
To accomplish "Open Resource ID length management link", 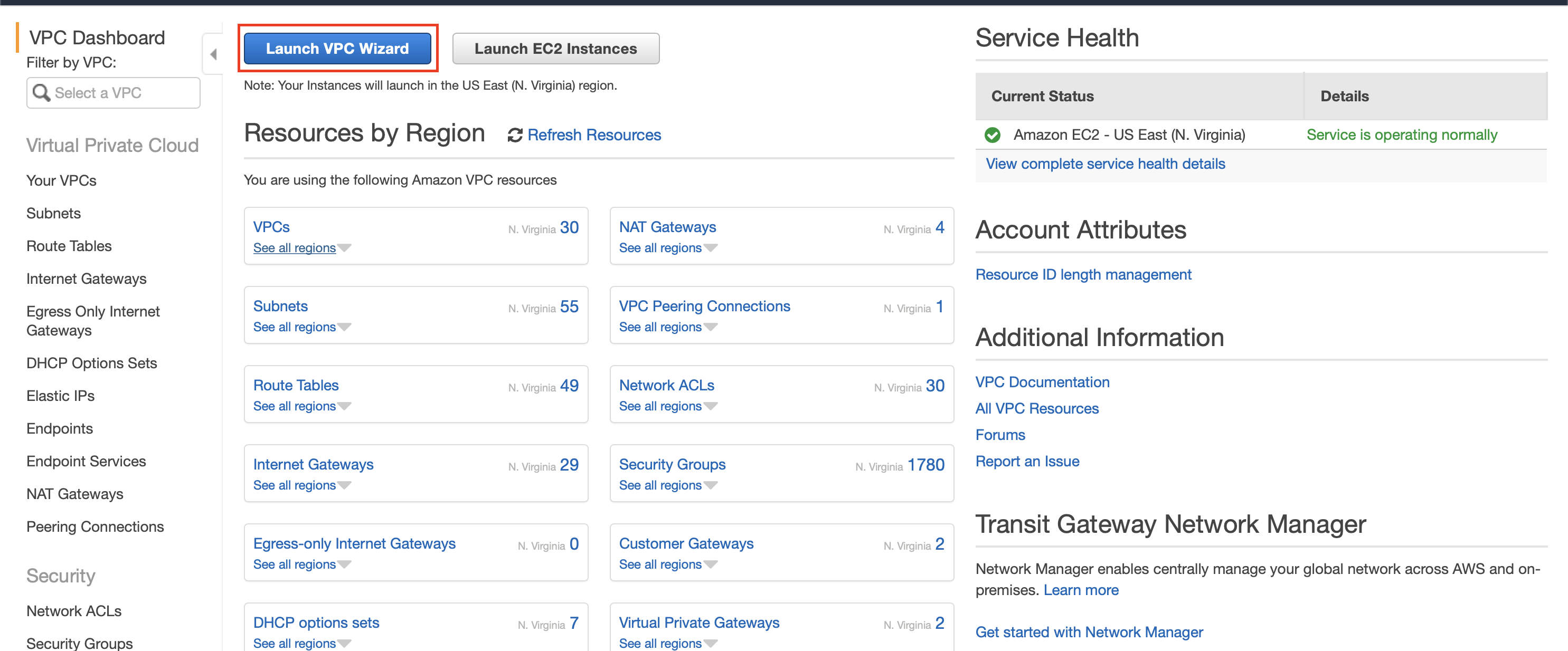I will tap(1083, 274).
